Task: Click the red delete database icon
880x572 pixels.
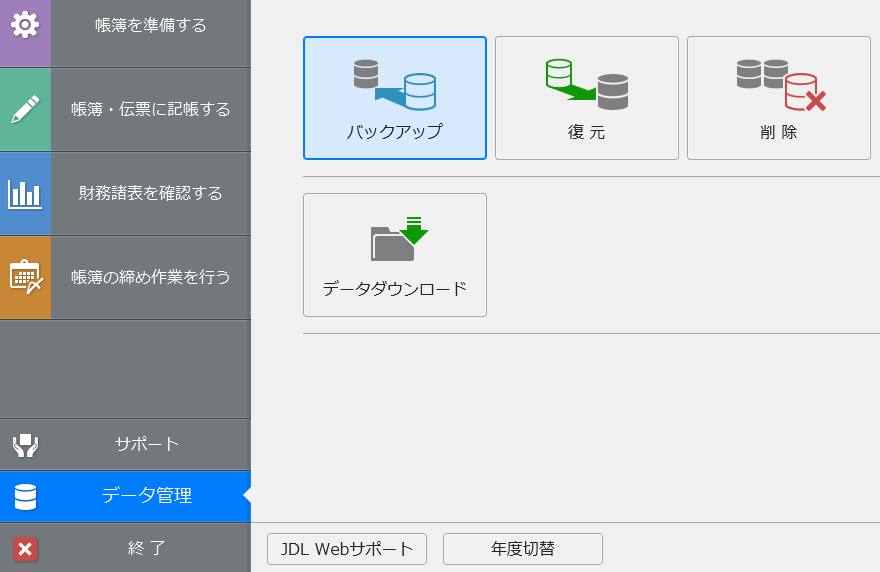Action: click(x=781, y=85)
